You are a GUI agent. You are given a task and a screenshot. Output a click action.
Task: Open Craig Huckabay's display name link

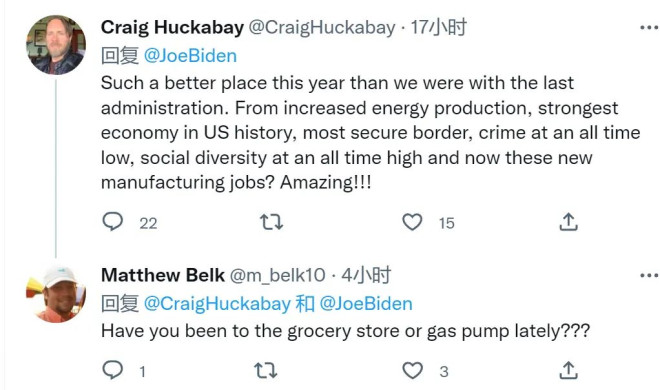pos(172,28)
